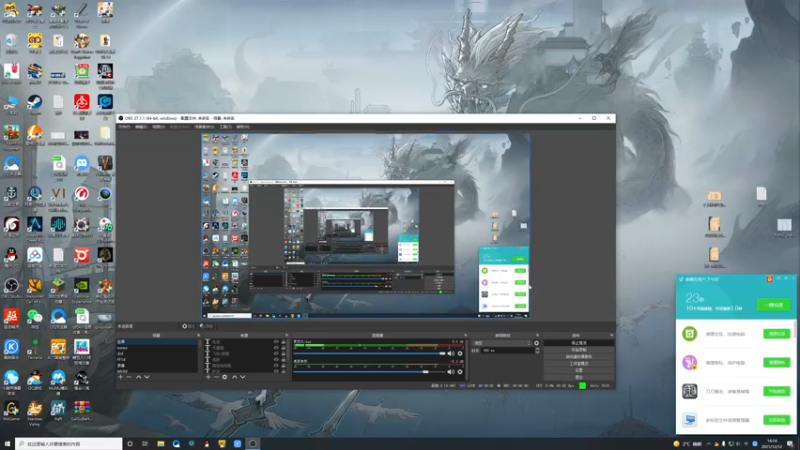Screen dimensions: 800x450
Task: Remove the selected scene with the minus icon
Action: [x=129, y=377]
